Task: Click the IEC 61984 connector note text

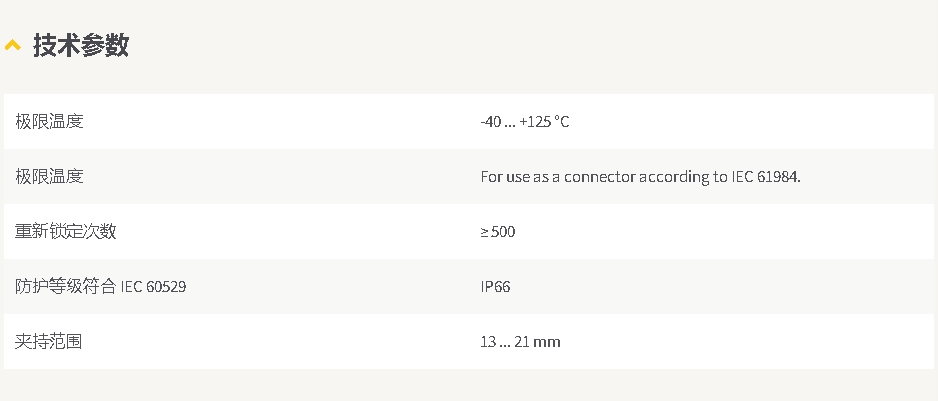Action: coord(640,177)
